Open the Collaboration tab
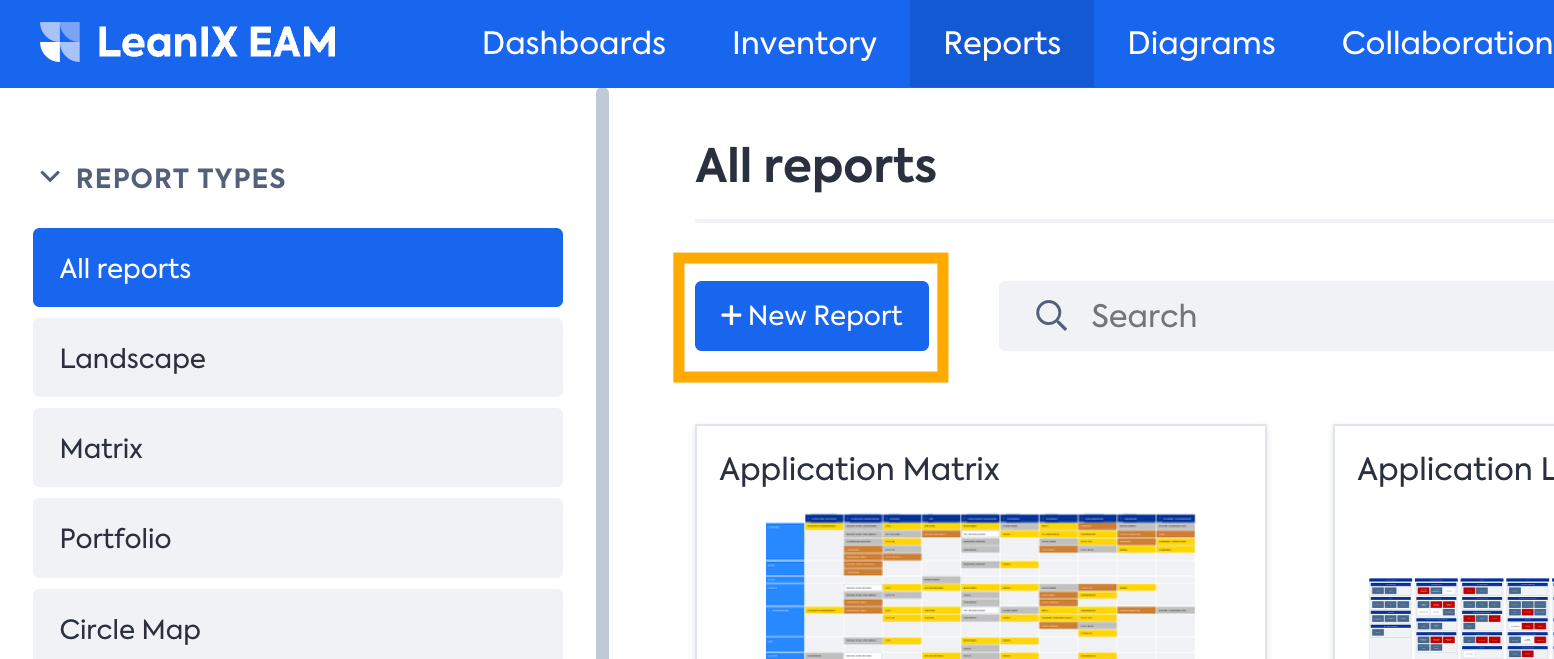The height and width of the screenshot is (659, 1554). pos(1446,43)
